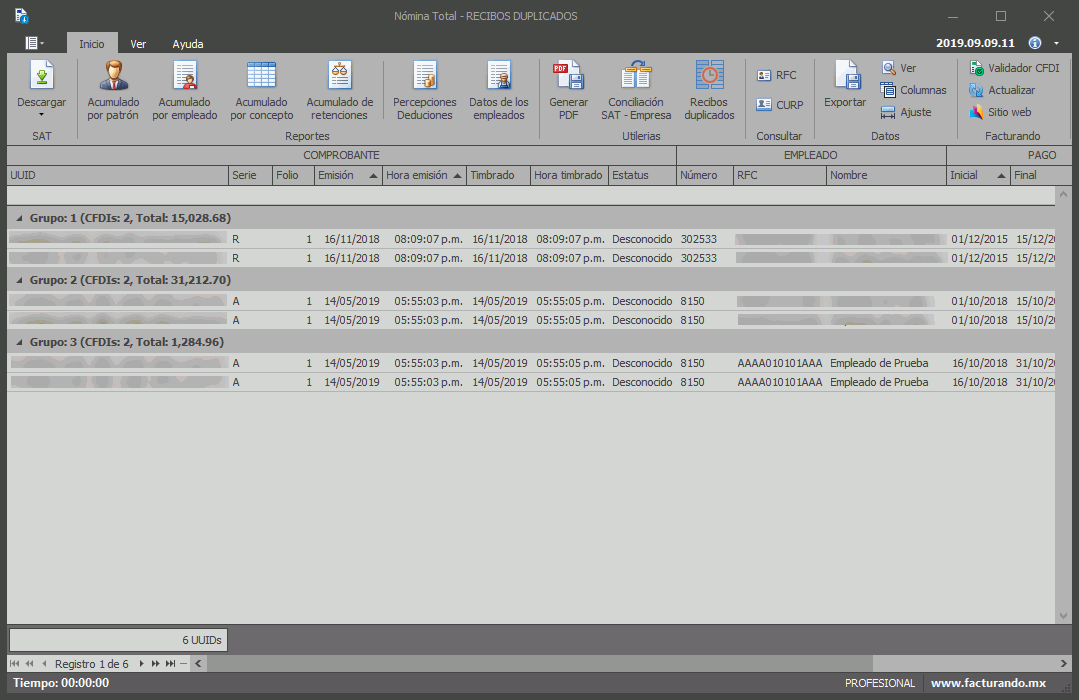Collapse the Grupo: 2 row group
This screenshot has width=1079, height=700.
(x=19, y=280)
